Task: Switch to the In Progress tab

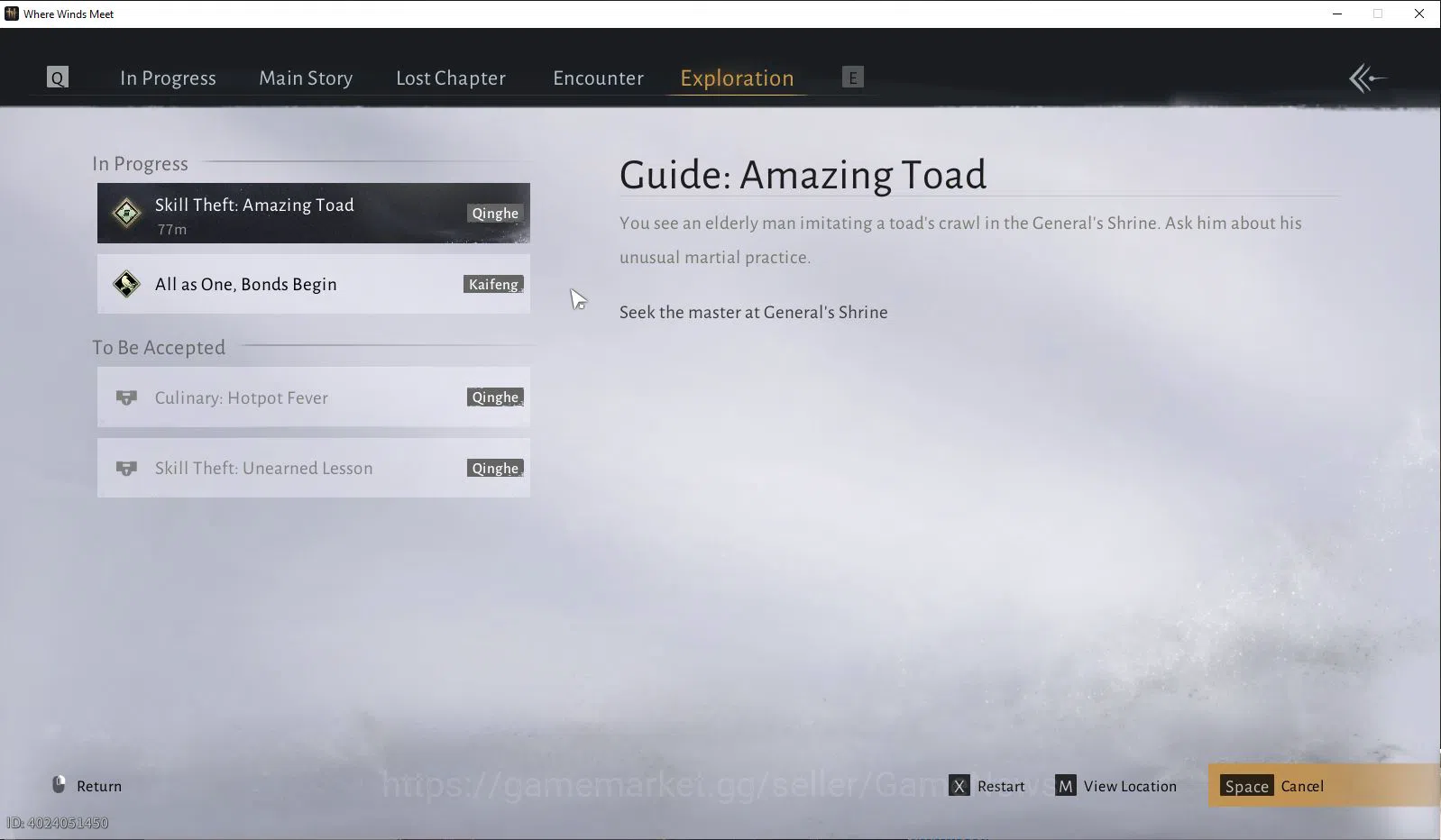Action: (x=168, y=78)
